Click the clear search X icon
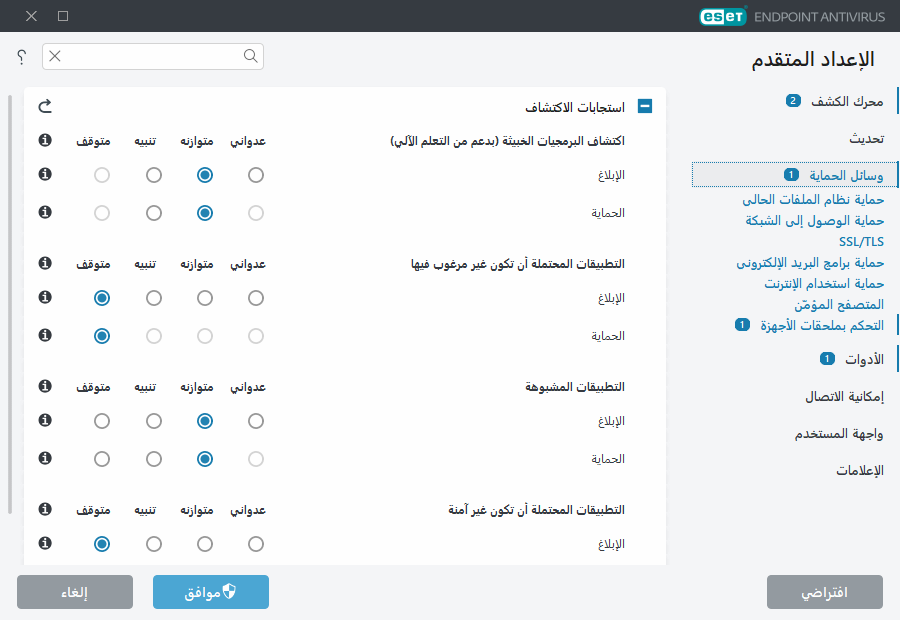This screenshot has width=900, height=620. [55, 57]
